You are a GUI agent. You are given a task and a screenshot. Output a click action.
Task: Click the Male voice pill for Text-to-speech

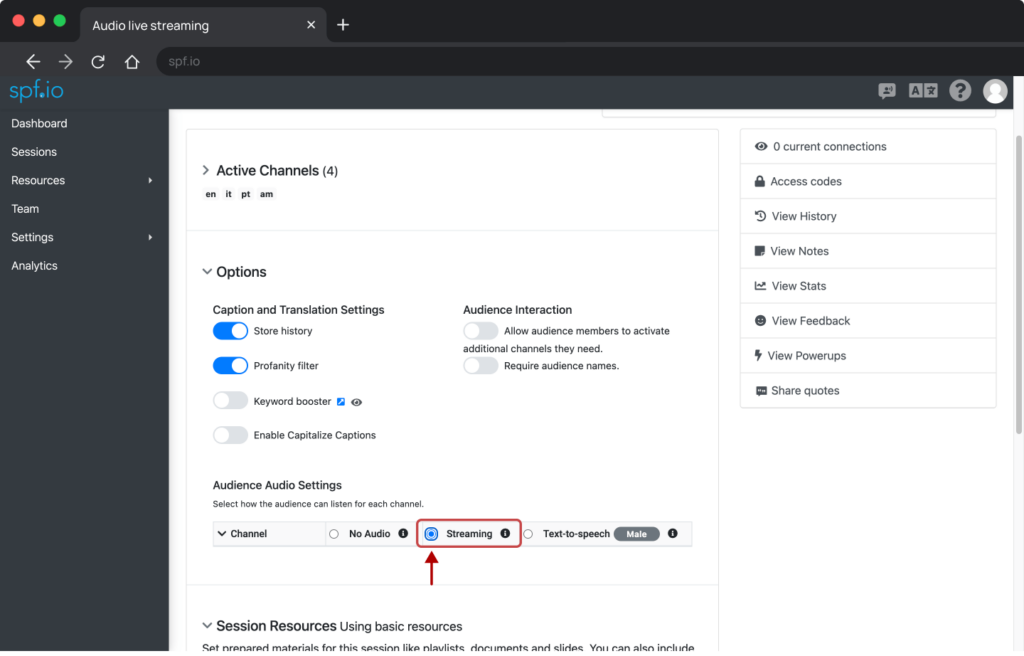tap(637, 533)
